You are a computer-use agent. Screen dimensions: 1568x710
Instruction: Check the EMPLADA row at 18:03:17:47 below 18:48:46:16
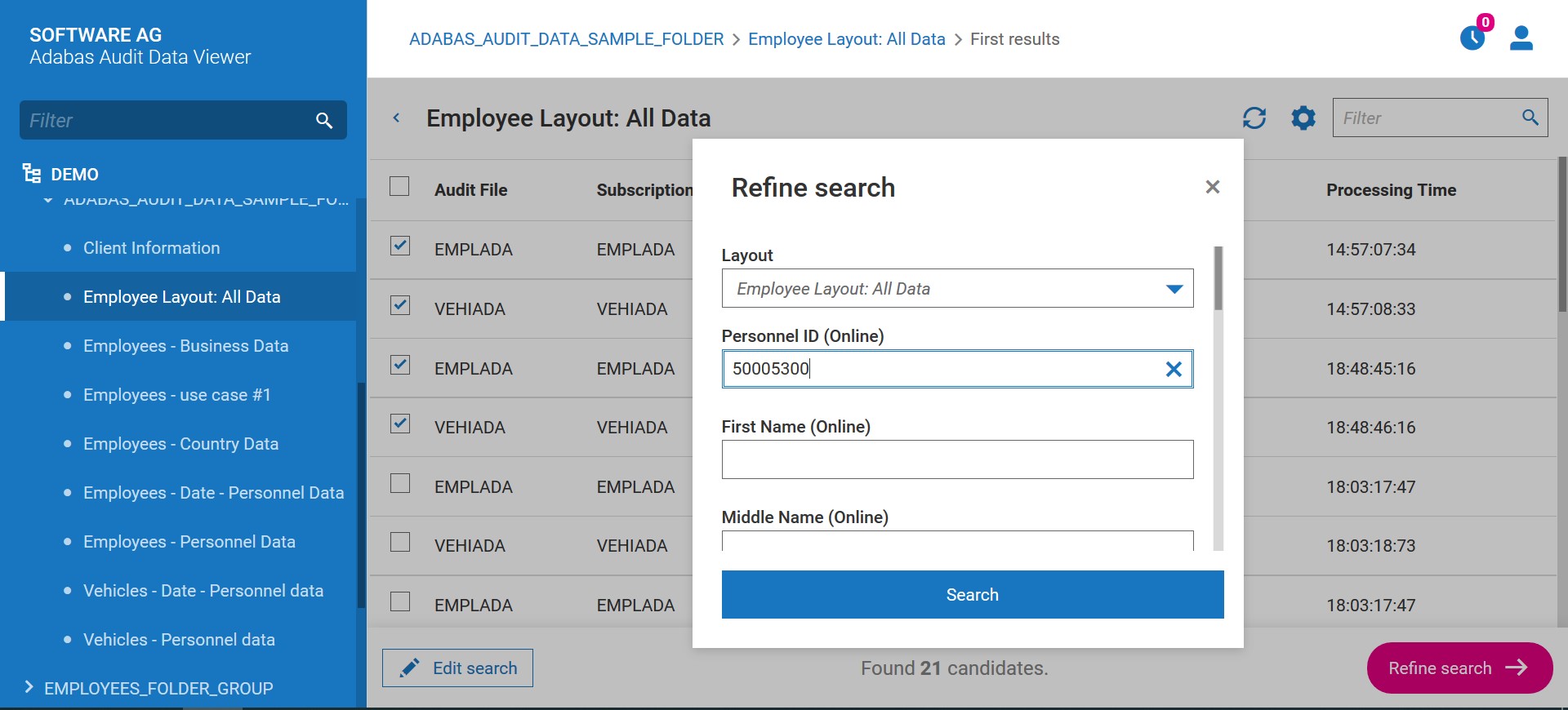pyautogui.click(x=399, y=483)
